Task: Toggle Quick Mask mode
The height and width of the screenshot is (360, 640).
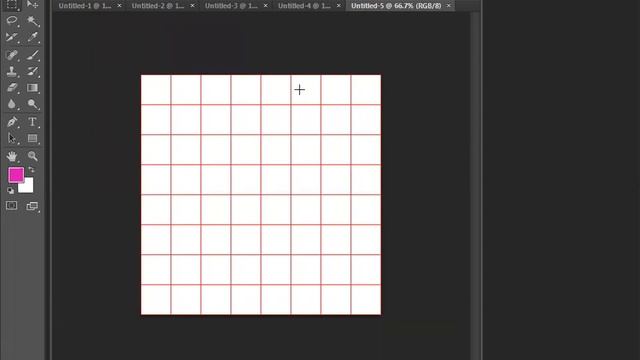Action: coord(11,205)
